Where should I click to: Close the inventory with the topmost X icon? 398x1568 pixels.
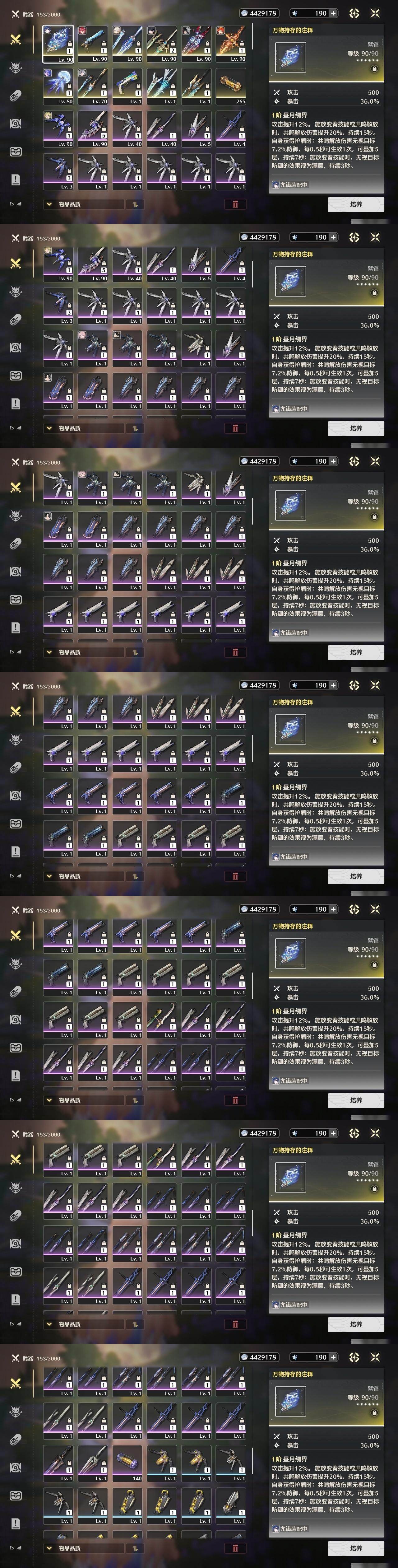coord(375,13)
